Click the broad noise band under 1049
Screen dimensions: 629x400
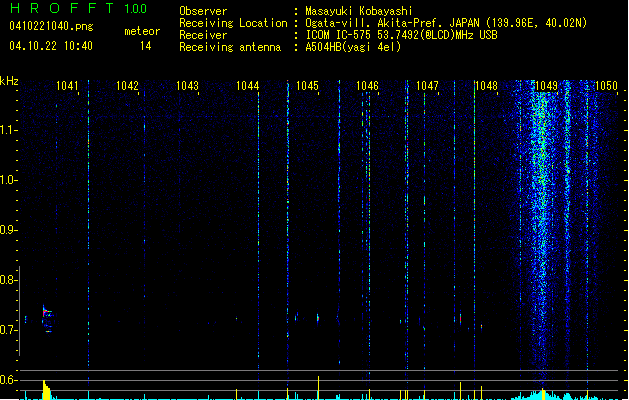point(542,233)
